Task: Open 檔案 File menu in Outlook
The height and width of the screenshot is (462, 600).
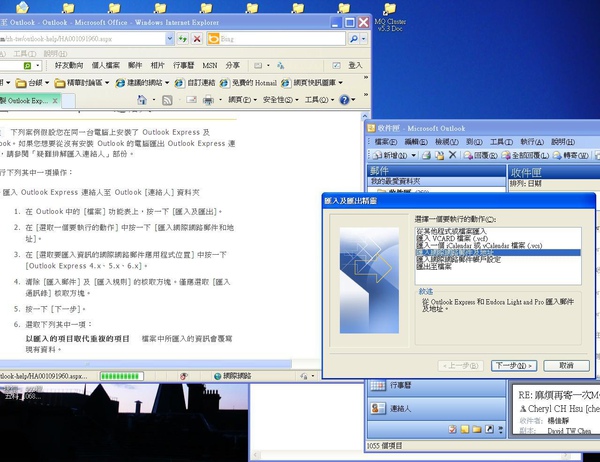Action: pyautogui.click(x=386, y=142)
